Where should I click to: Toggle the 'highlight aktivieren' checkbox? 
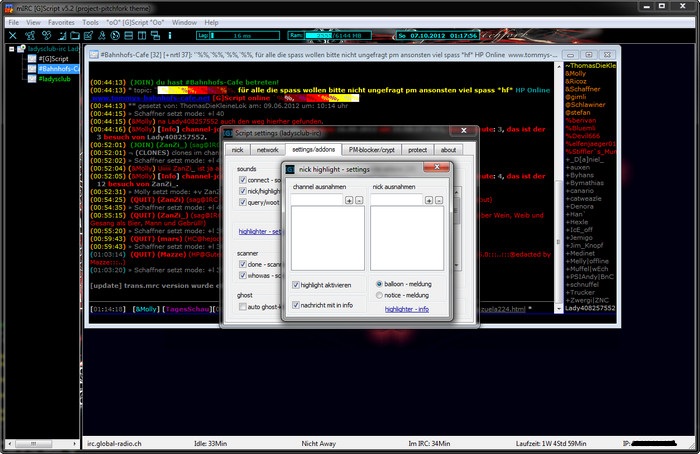[x=297, y=284]
